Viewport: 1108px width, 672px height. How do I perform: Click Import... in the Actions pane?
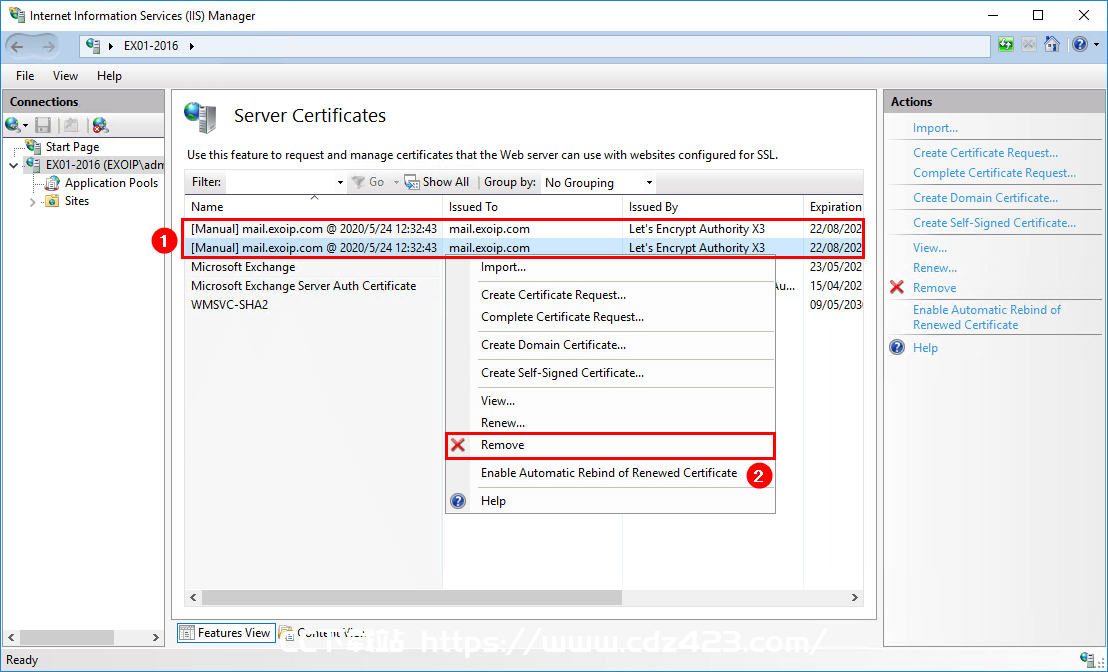click(x=935, y=128)
